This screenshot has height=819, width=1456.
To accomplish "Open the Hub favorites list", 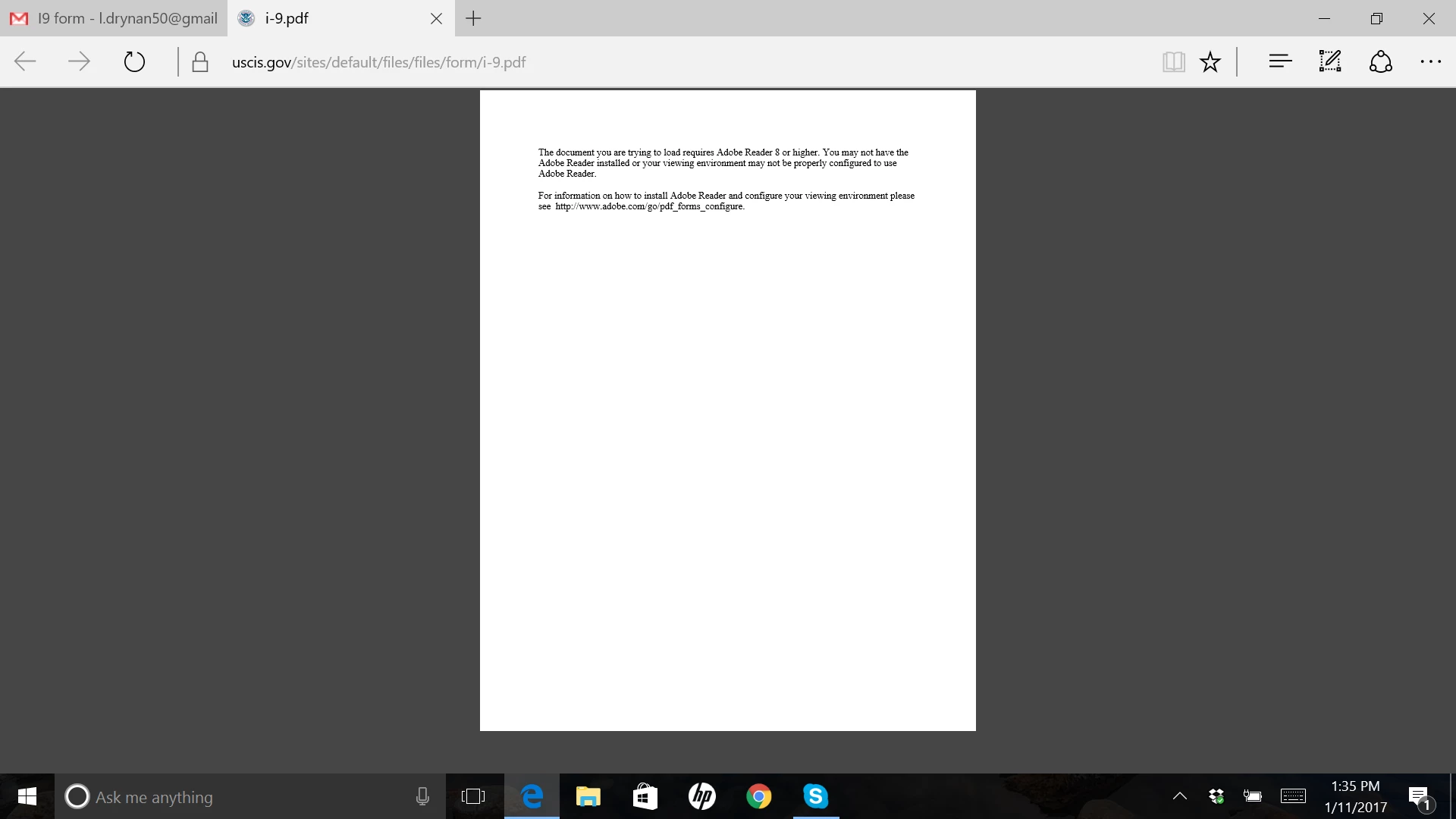I will [1280, 61].
